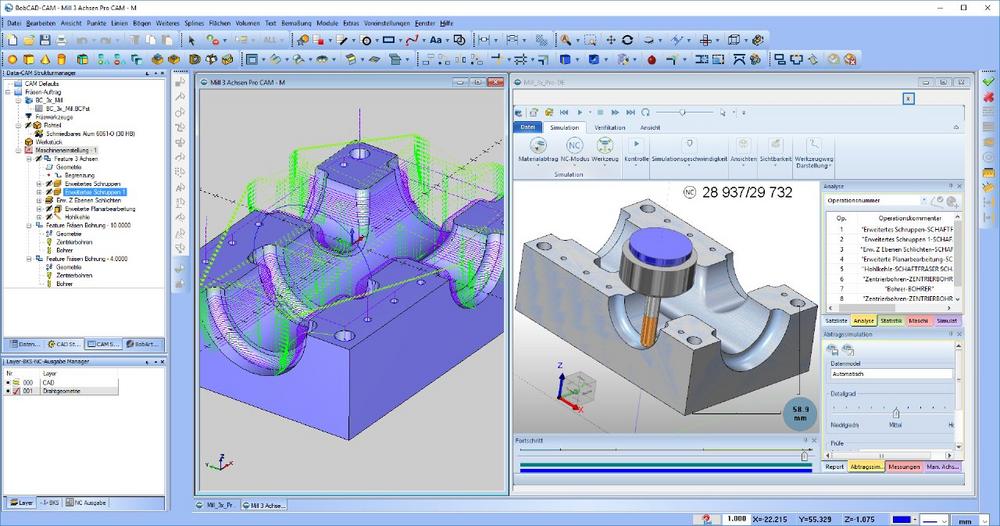Toggle visibility icon of layer 000 CAD
Screen dimensions: 1000x526
point(17,383)
